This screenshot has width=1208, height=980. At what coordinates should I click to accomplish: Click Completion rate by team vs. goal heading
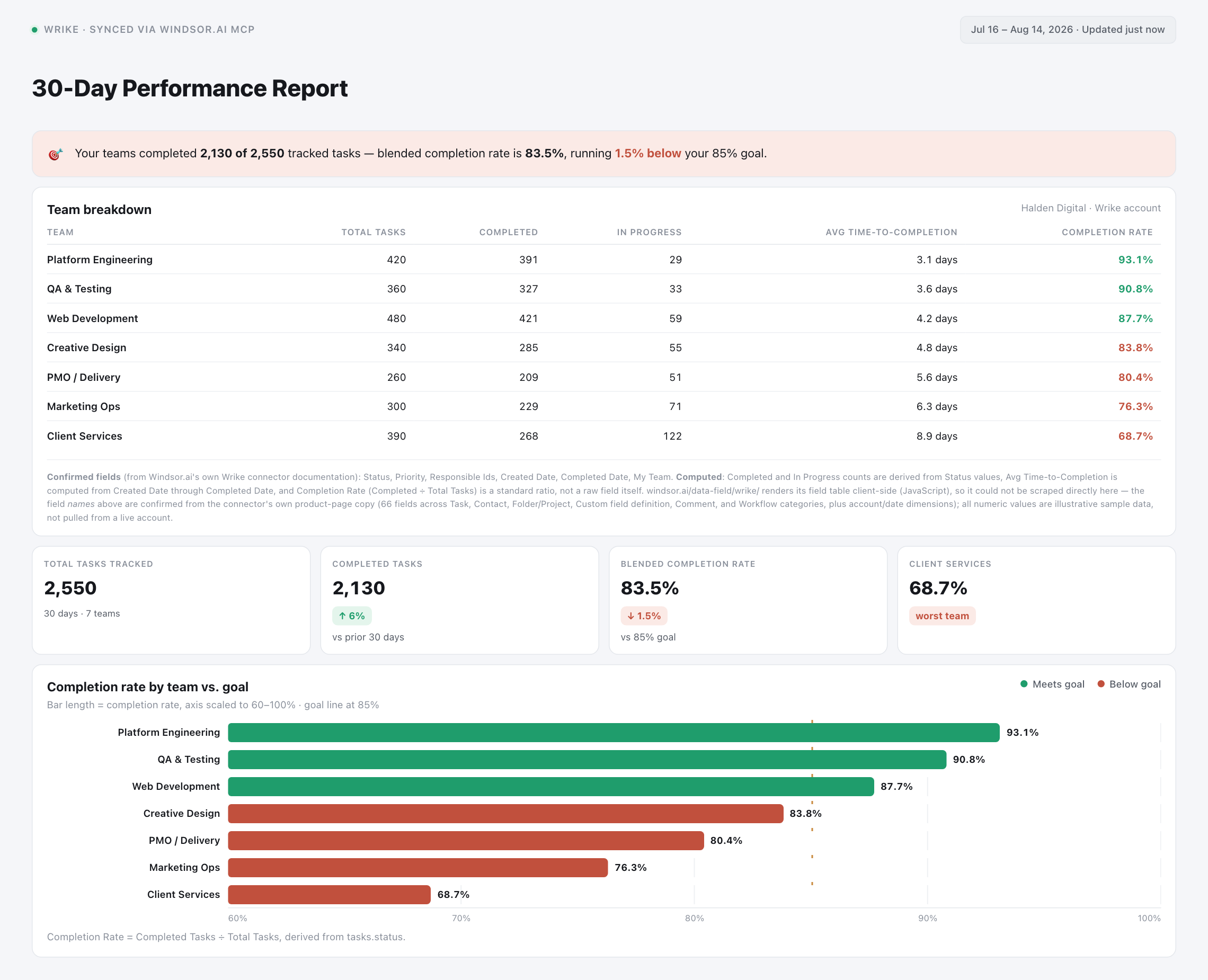coord(148,687)
